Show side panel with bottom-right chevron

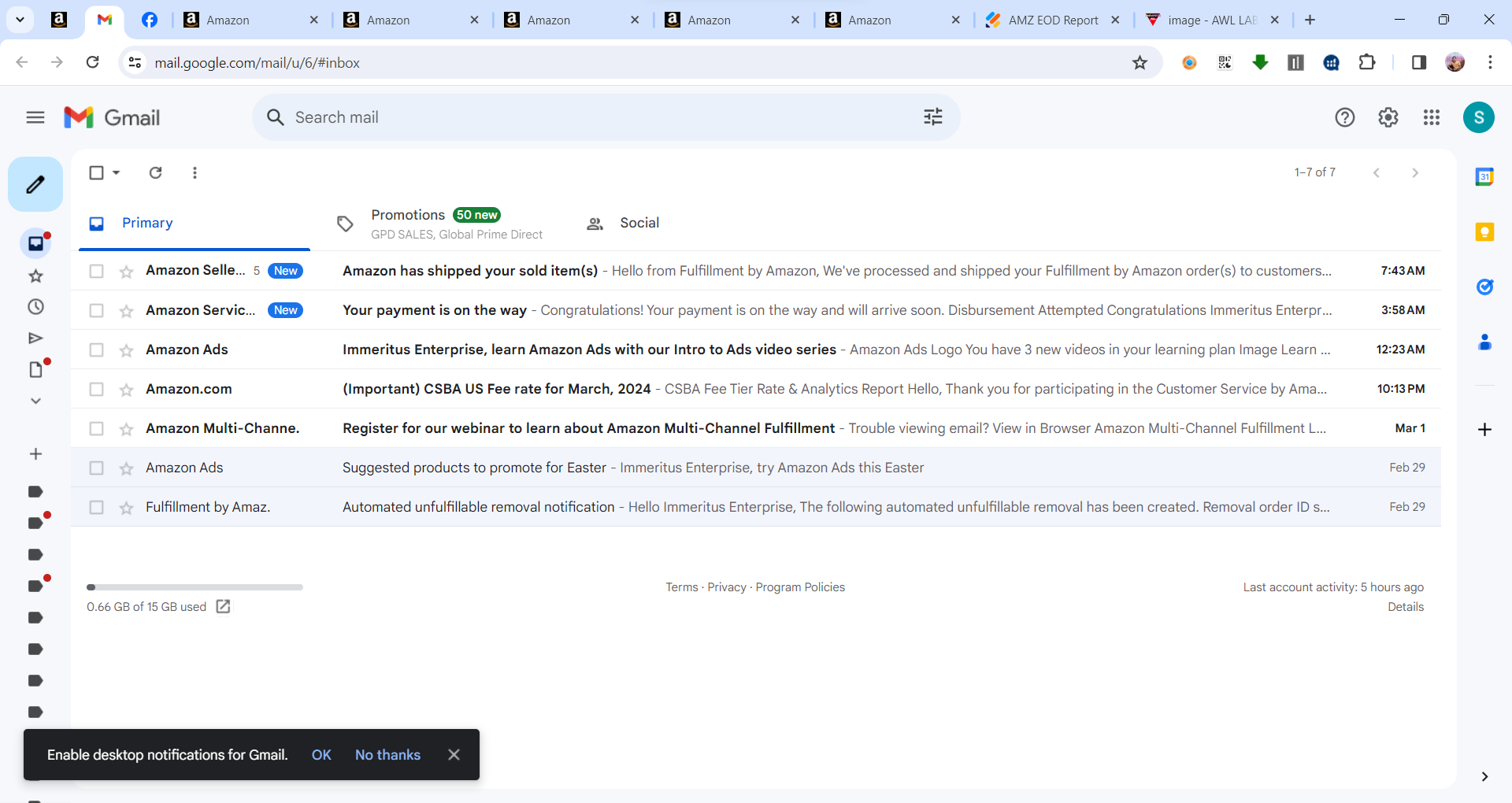tap(1484, 776)
